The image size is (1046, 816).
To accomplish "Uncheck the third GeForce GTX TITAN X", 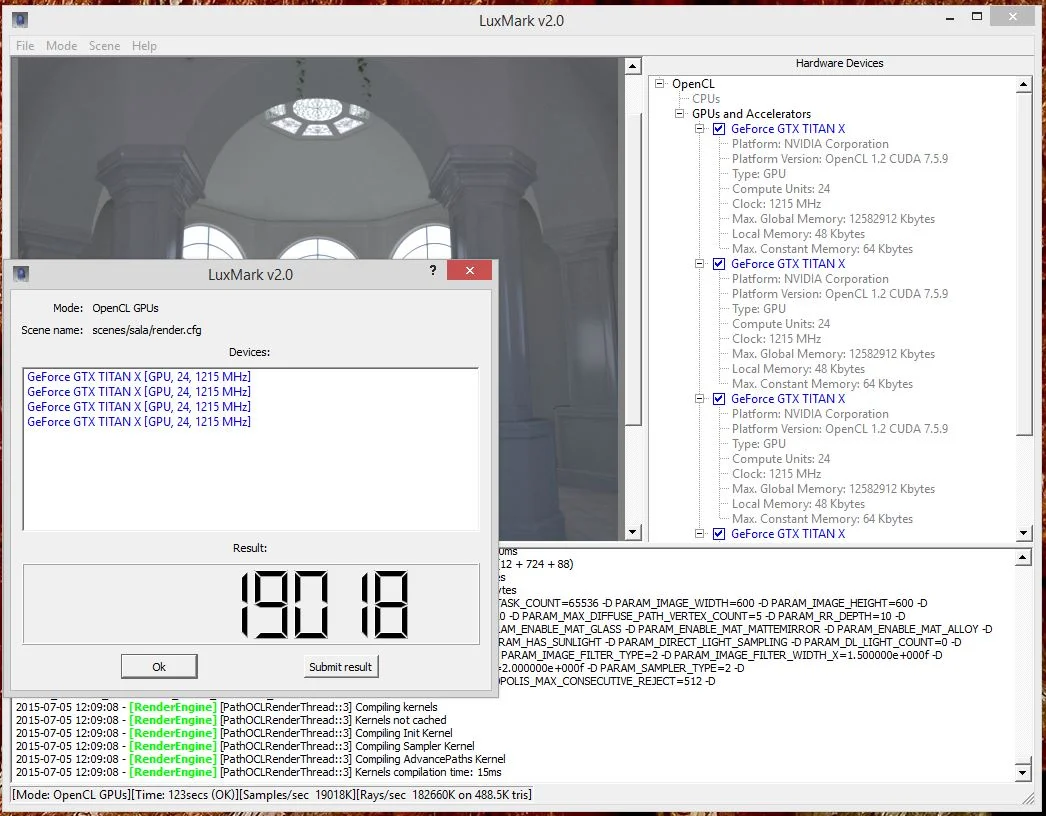I will pos(718,399).
